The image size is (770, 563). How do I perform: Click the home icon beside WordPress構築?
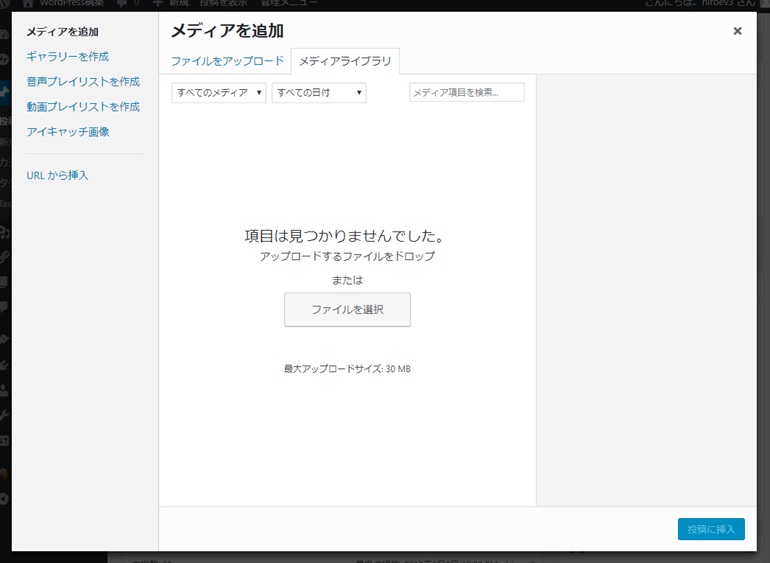28,4
